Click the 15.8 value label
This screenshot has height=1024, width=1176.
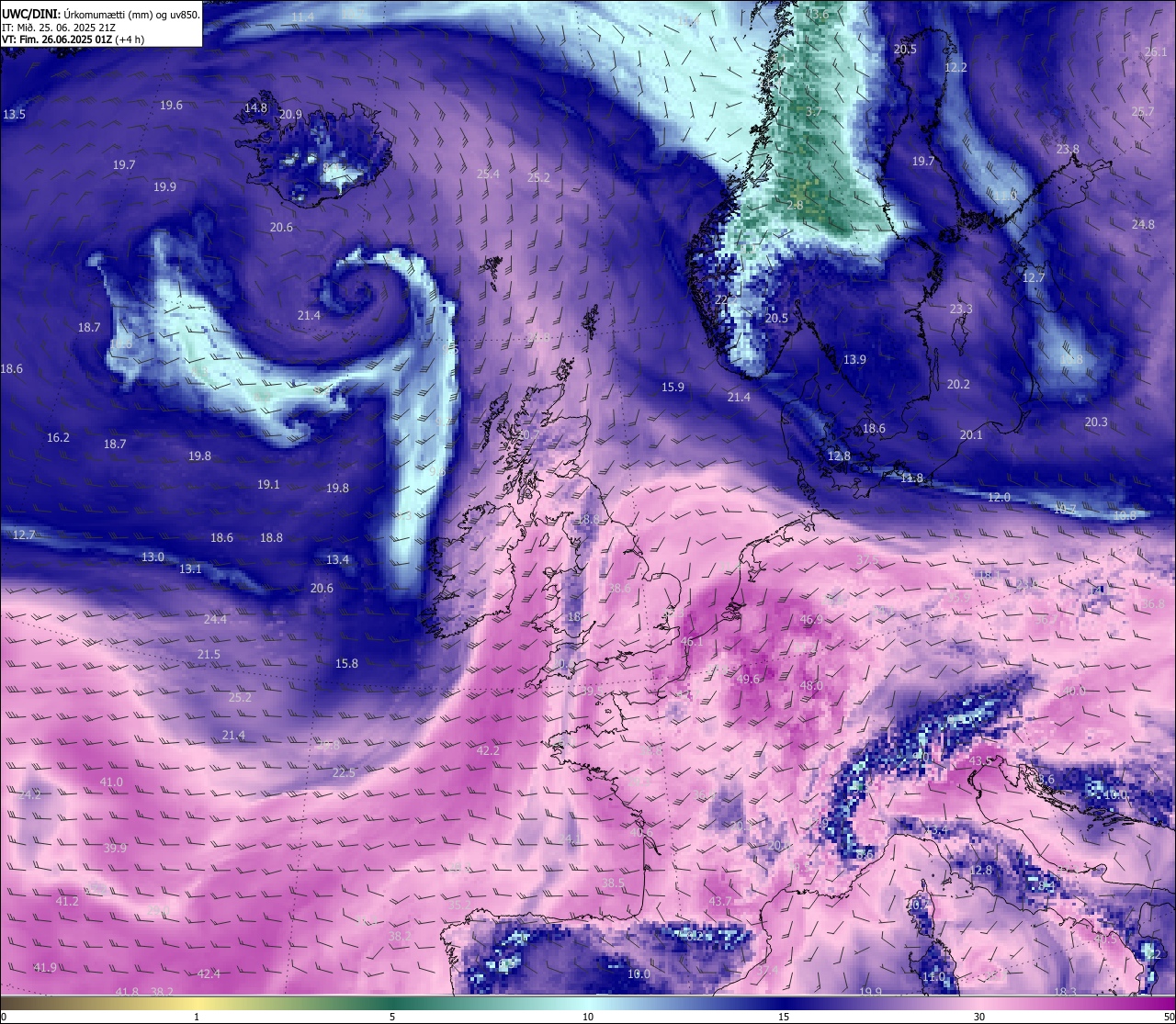pos(346,664)
